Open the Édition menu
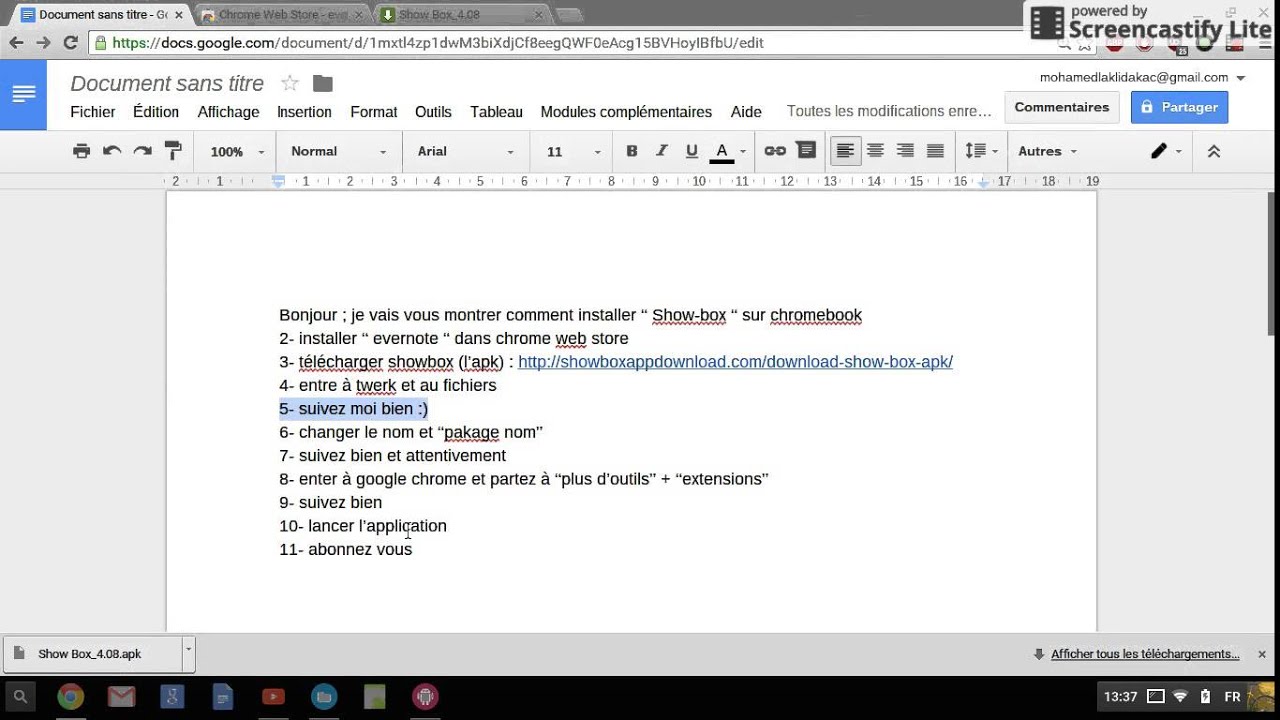Screen dimensions: 1280x720 pyautogui.click(x=156, y=112)
